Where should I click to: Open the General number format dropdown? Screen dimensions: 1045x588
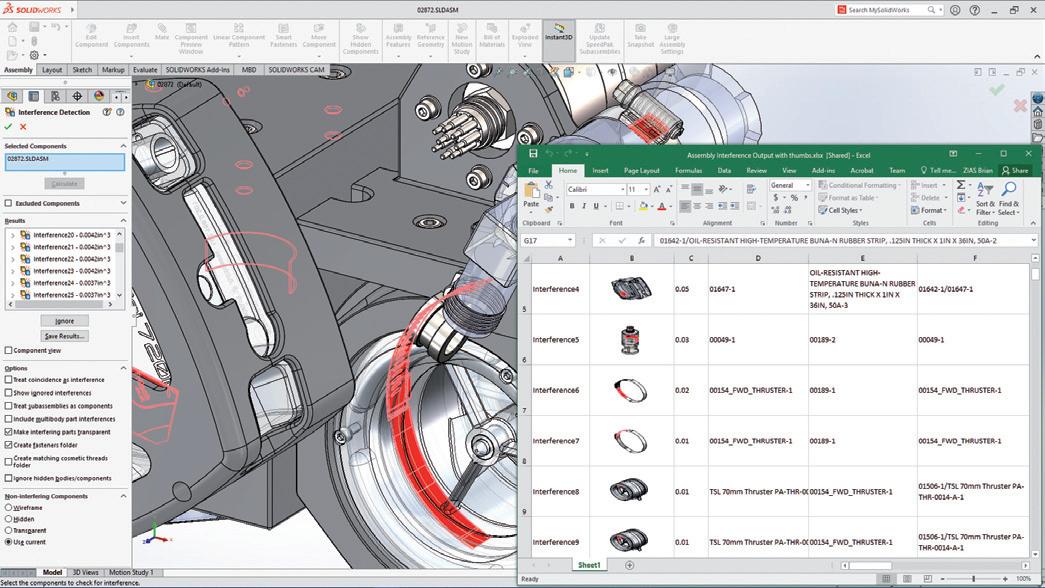tap(808, 185)
